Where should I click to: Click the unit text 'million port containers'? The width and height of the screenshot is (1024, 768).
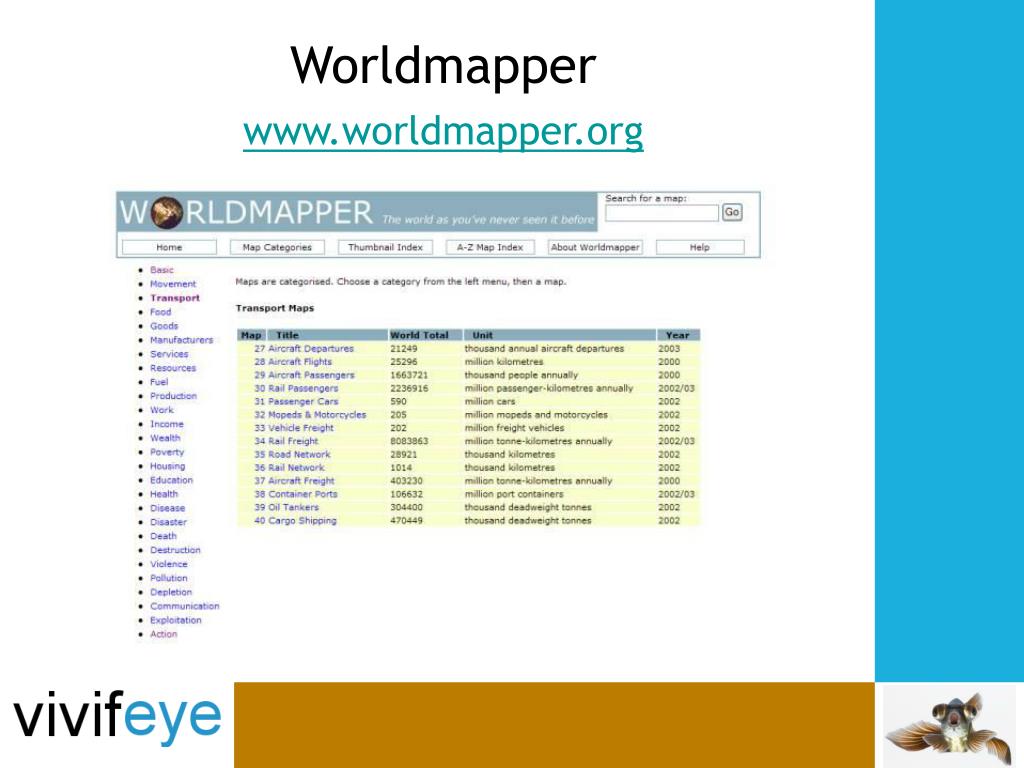point(514,494)
